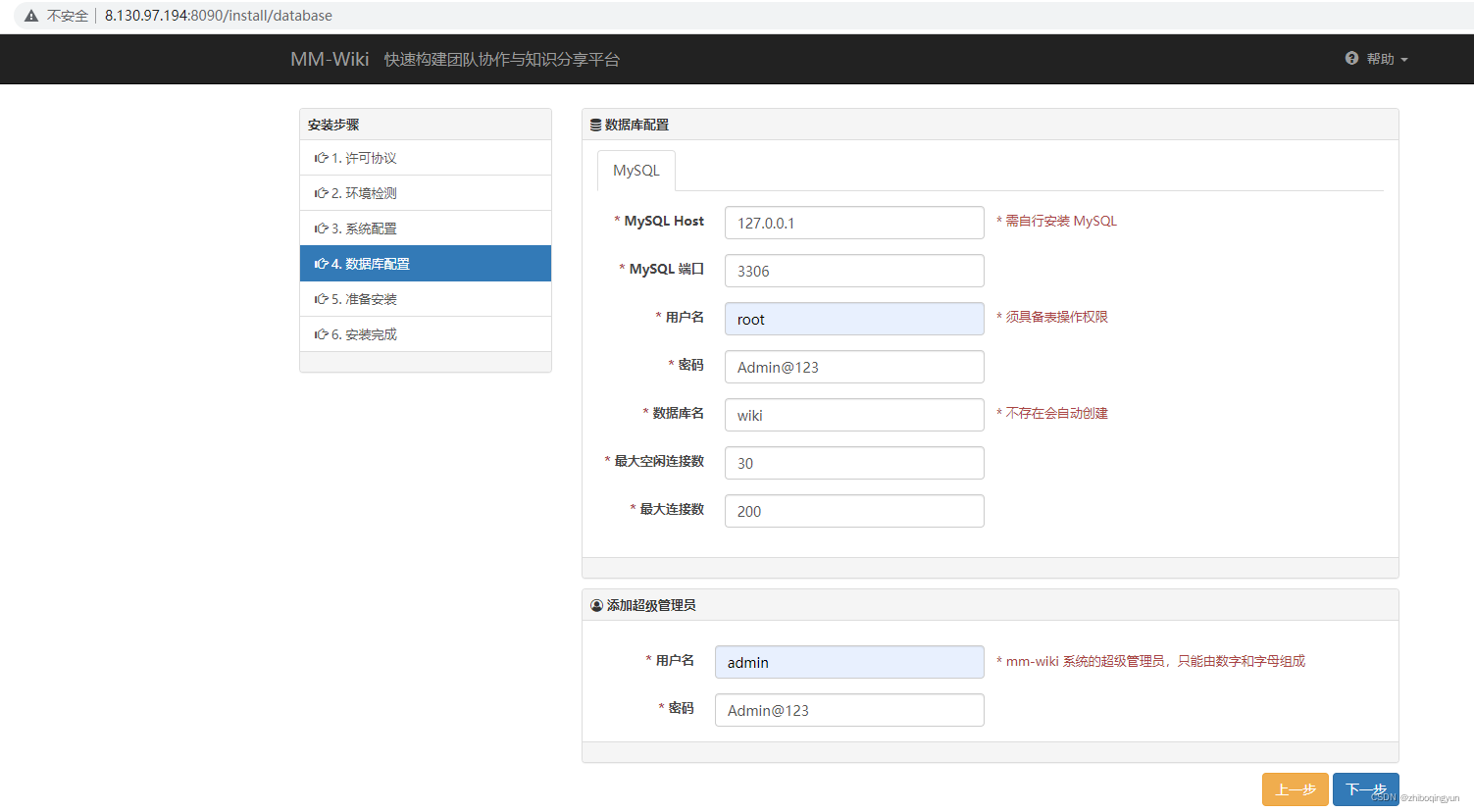This screenshot has width=1474, height=812.
Task: Open the 帮助 dropdown menu
Action: point(1377,59)
